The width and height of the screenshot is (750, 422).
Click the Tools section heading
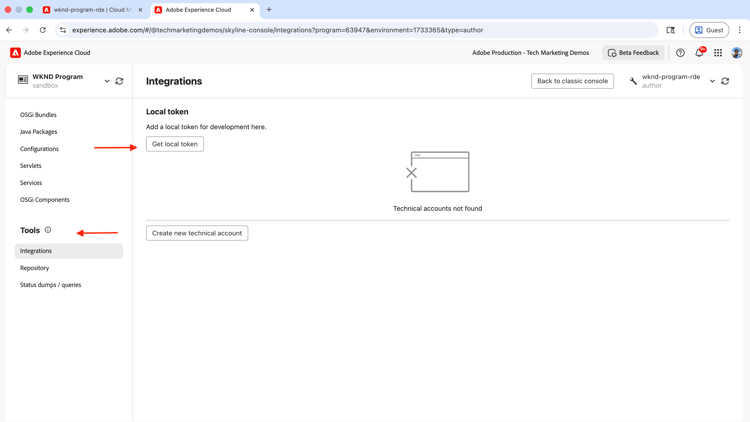[x=30, y=230]
